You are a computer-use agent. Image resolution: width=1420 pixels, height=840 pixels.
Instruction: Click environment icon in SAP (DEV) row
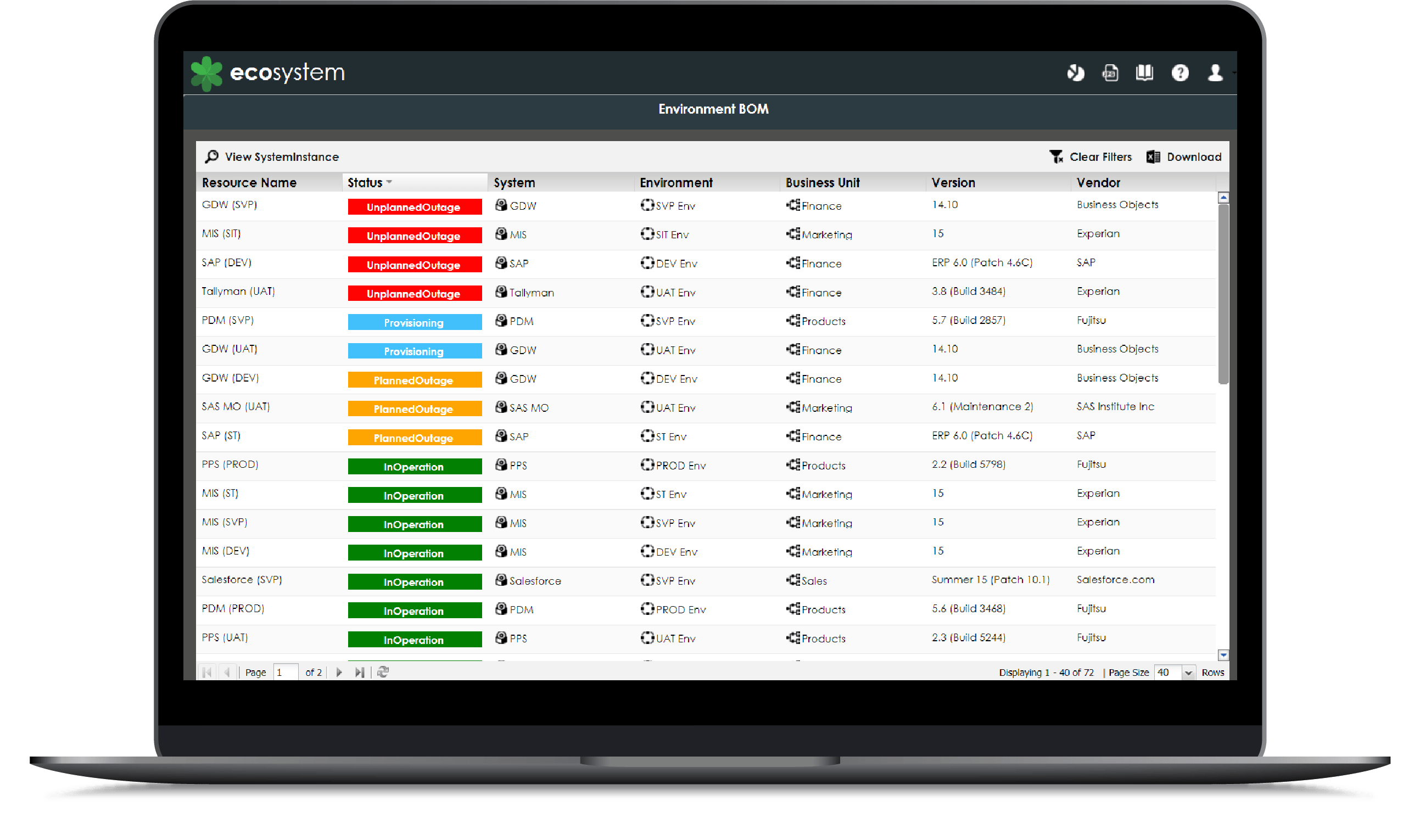[647, 262]
